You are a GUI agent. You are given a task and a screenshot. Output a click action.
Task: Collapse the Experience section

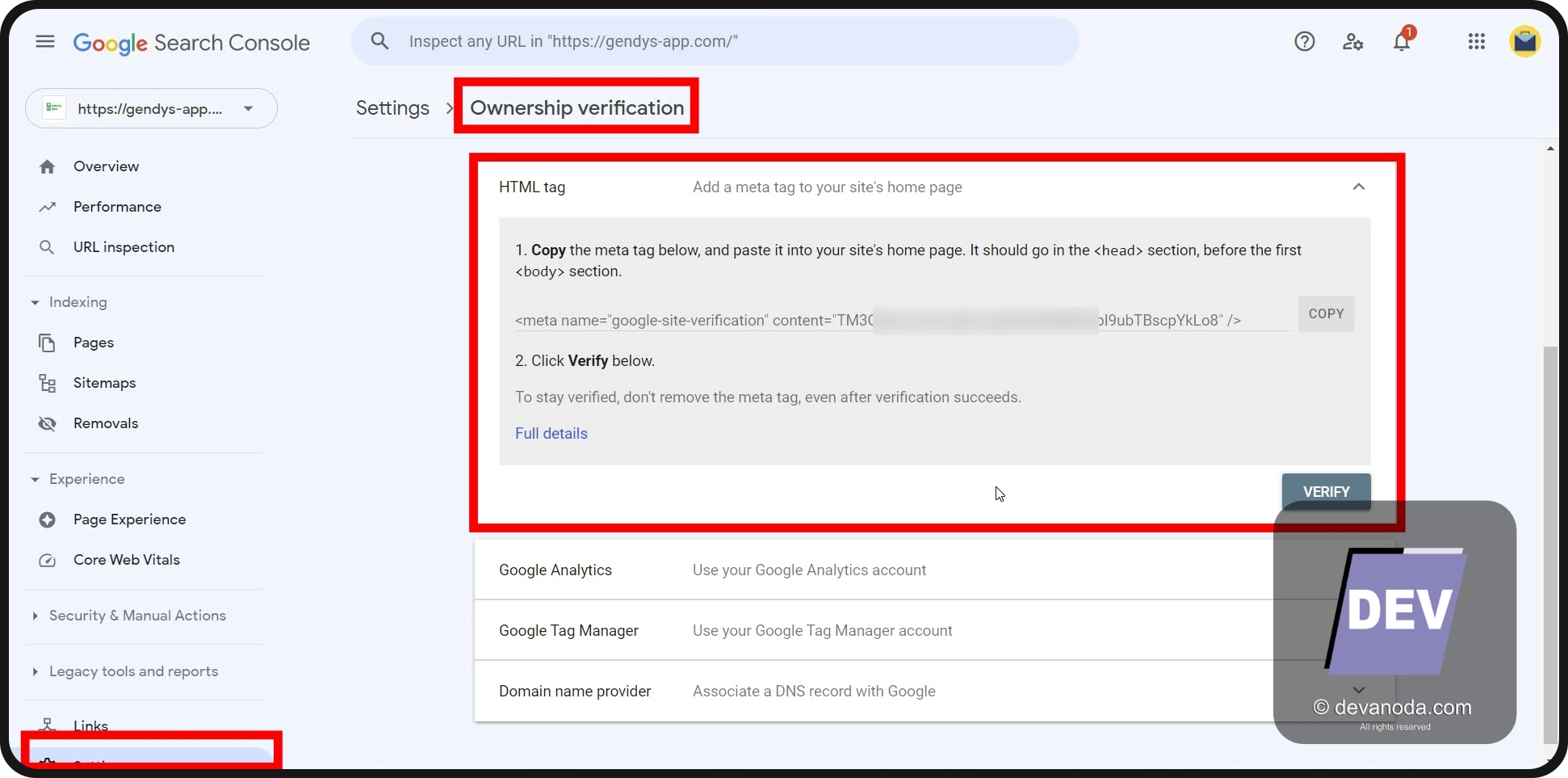click(35, 479)
